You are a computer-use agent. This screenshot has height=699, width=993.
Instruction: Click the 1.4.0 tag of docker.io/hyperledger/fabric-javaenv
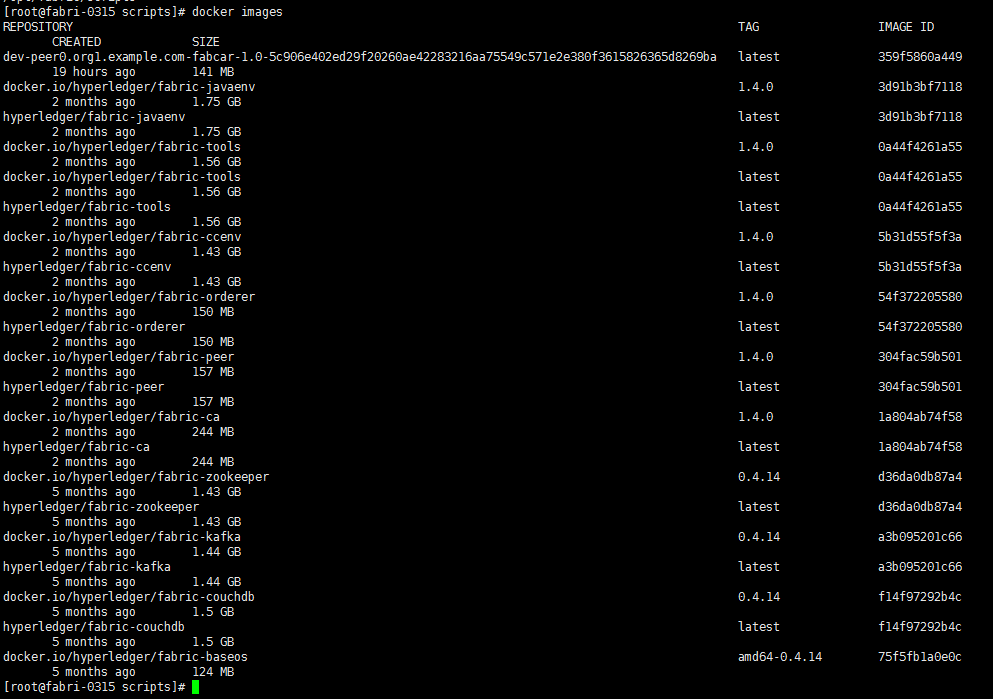[756, 87]
